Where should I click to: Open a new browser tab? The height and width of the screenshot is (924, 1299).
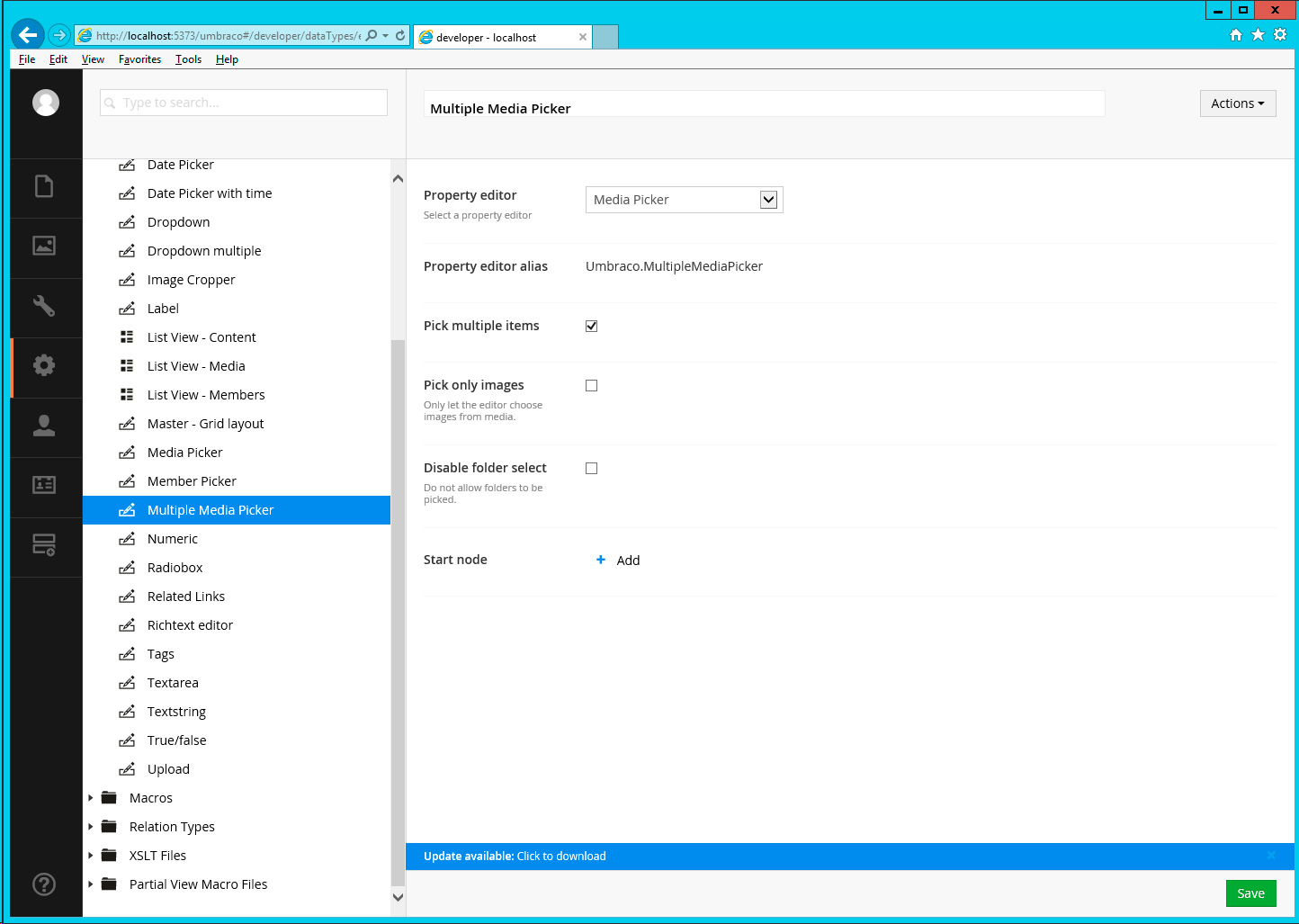(x=605, y=37)
